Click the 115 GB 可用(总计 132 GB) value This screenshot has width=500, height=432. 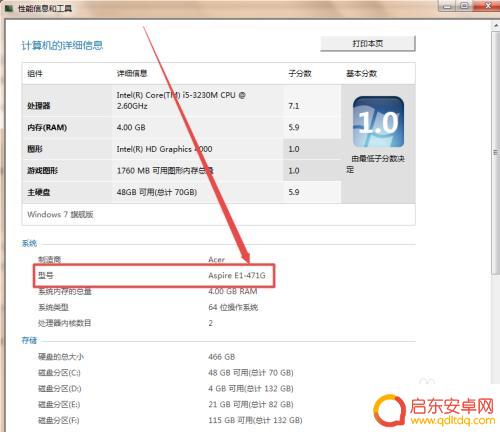[255, 421]
